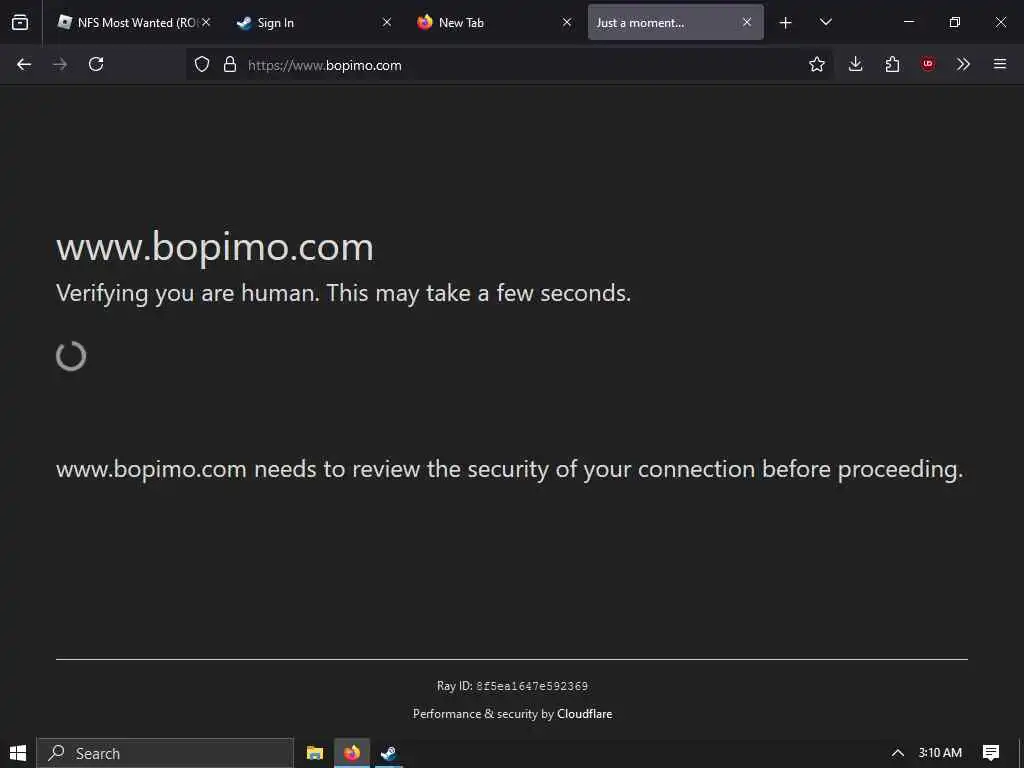
Task: Close the New Tab tab
Action: (567, 22)
